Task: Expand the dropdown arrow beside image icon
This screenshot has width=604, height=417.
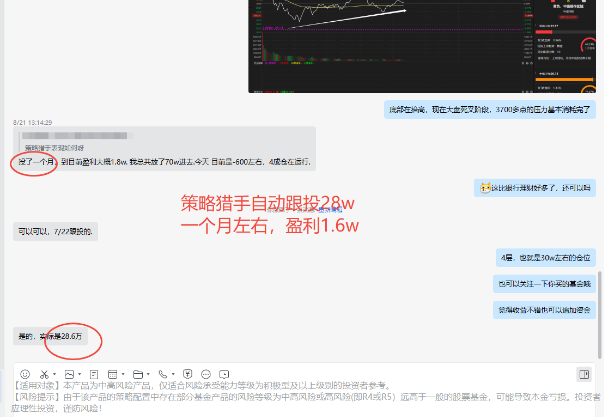Action: [81, 373]
